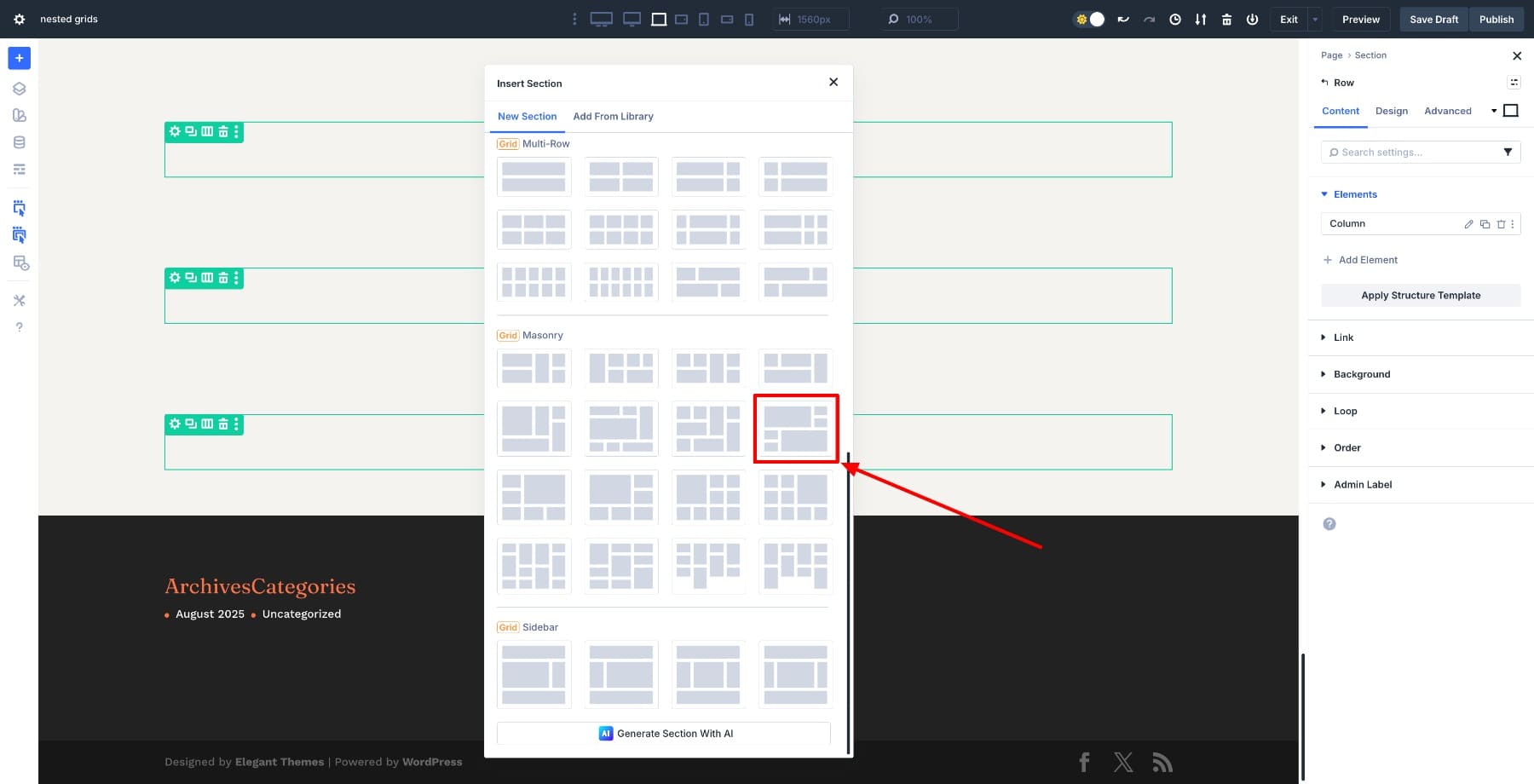This screenshot has height=784, width=1534.
Task: Publish the page
Action: click(x=1497, y=19)
